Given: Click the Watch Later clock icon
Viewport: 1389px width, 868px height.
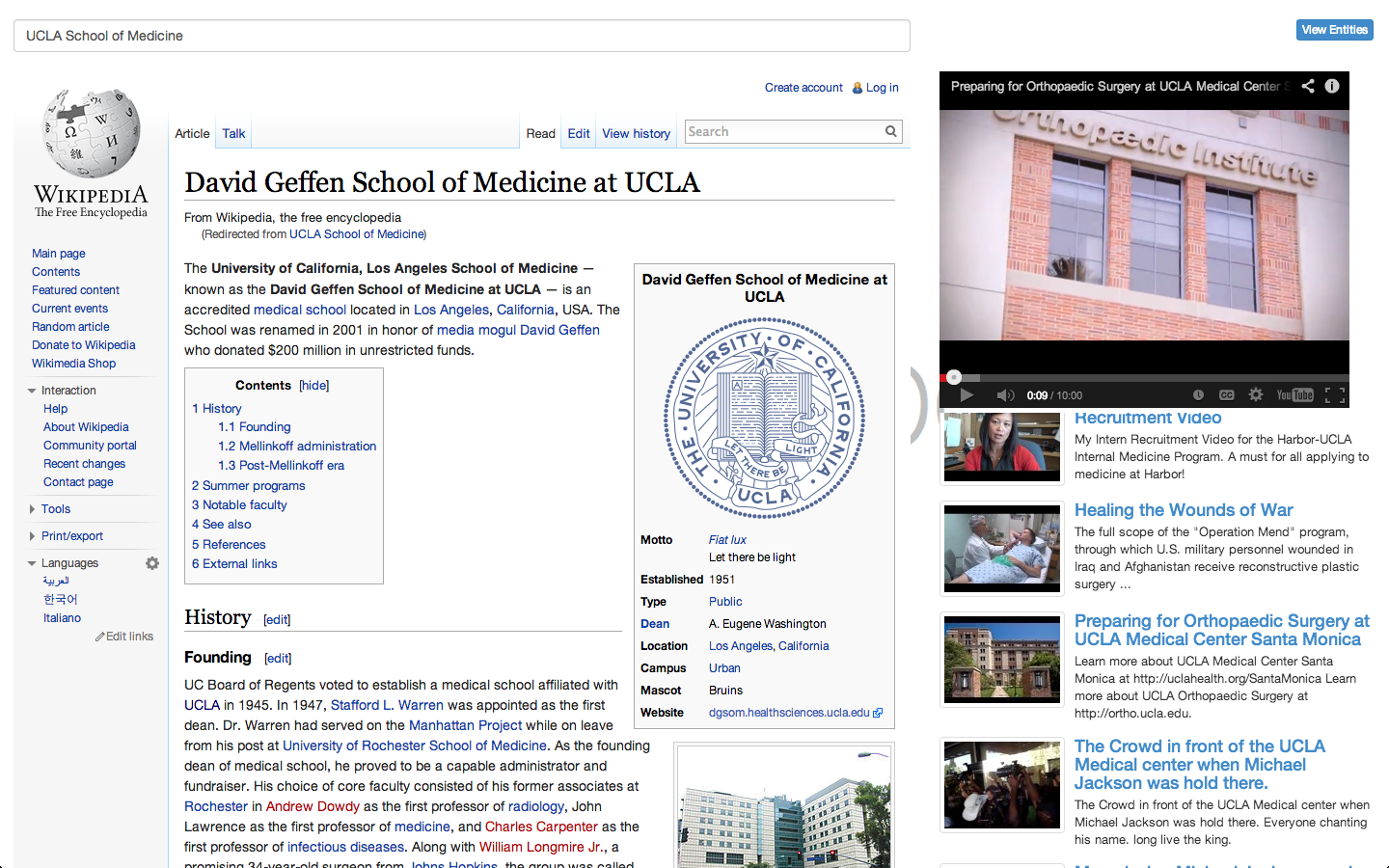Looking at the screenshot, I should (1198, 394).
